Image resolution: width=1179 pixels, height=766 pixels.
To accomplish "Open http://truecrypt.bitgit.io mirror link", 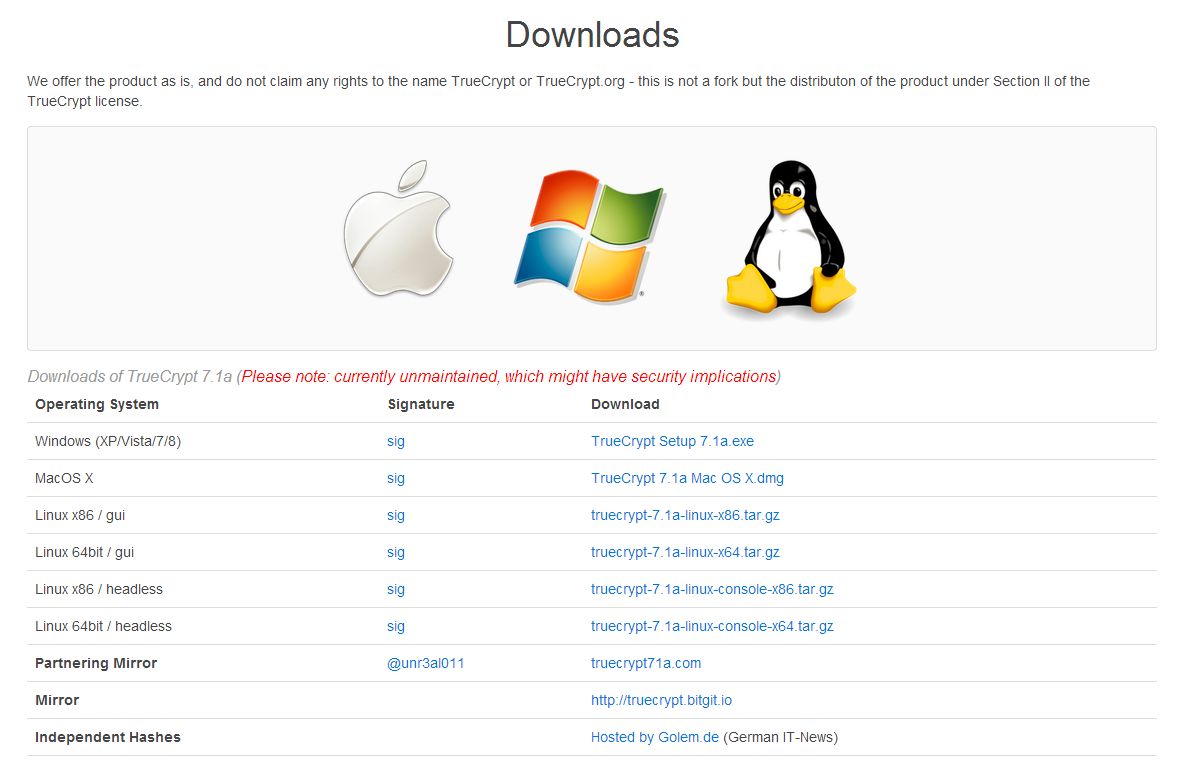I will tap(661, 700).
